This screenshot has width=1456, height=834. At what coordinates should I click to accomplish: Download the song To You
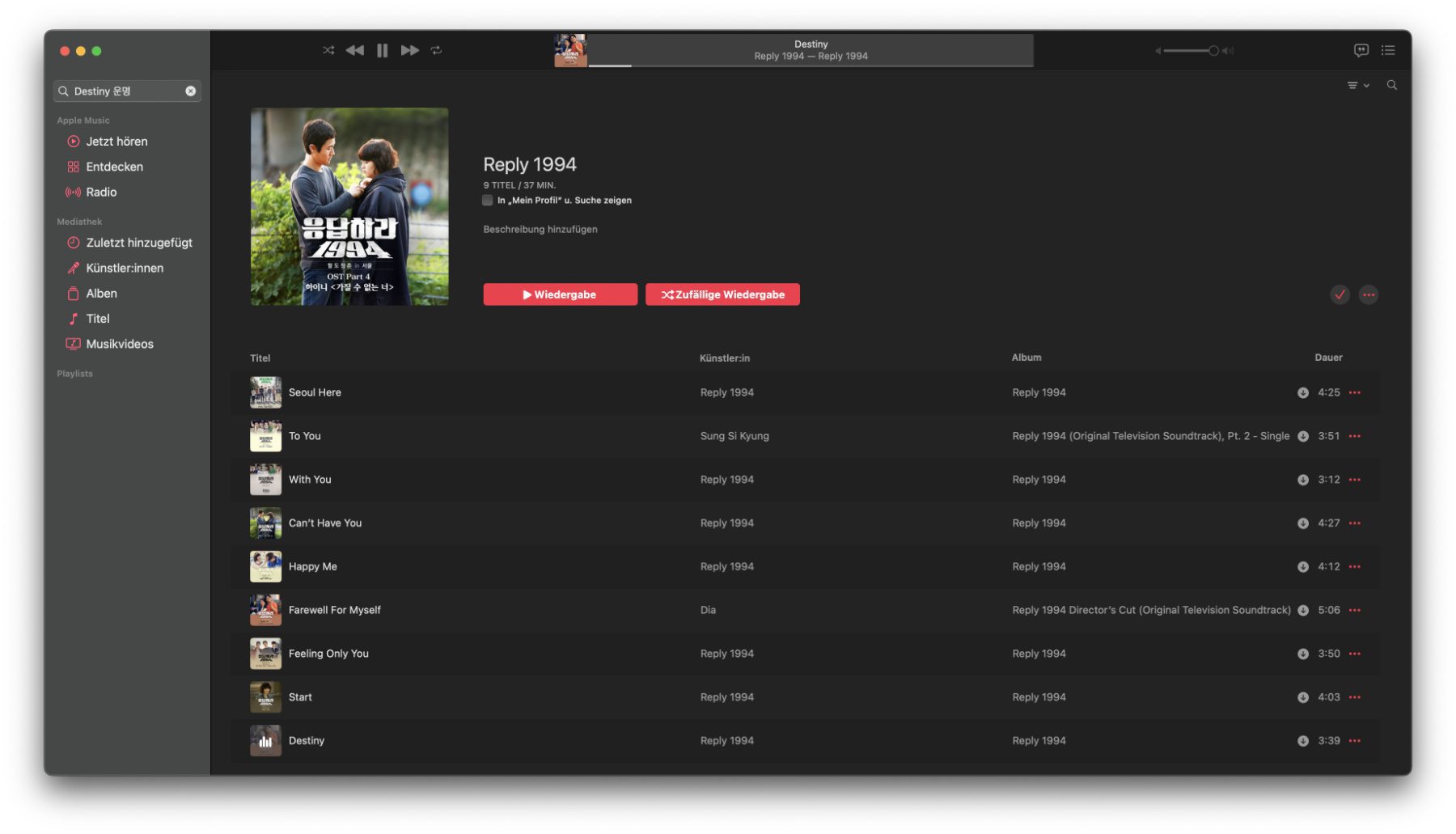pos(1303,436)
